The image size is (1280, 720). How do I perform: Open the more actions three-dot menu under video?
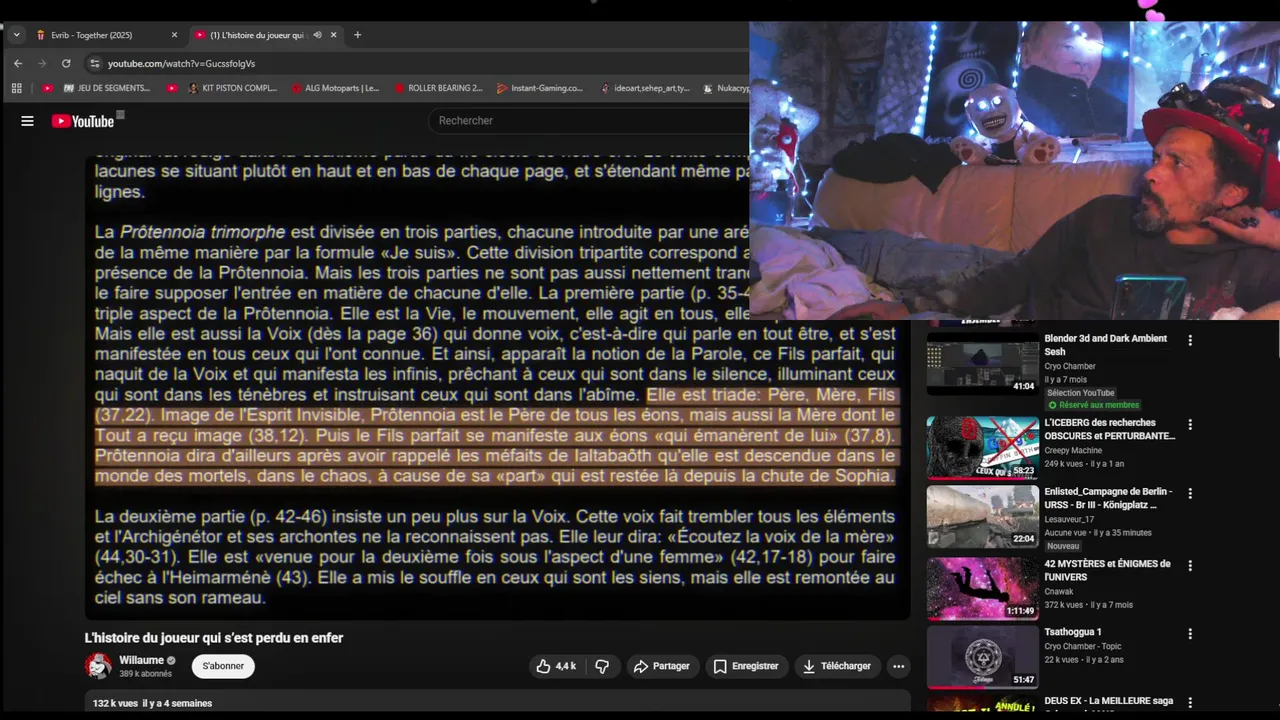click(x=898, y=666)
